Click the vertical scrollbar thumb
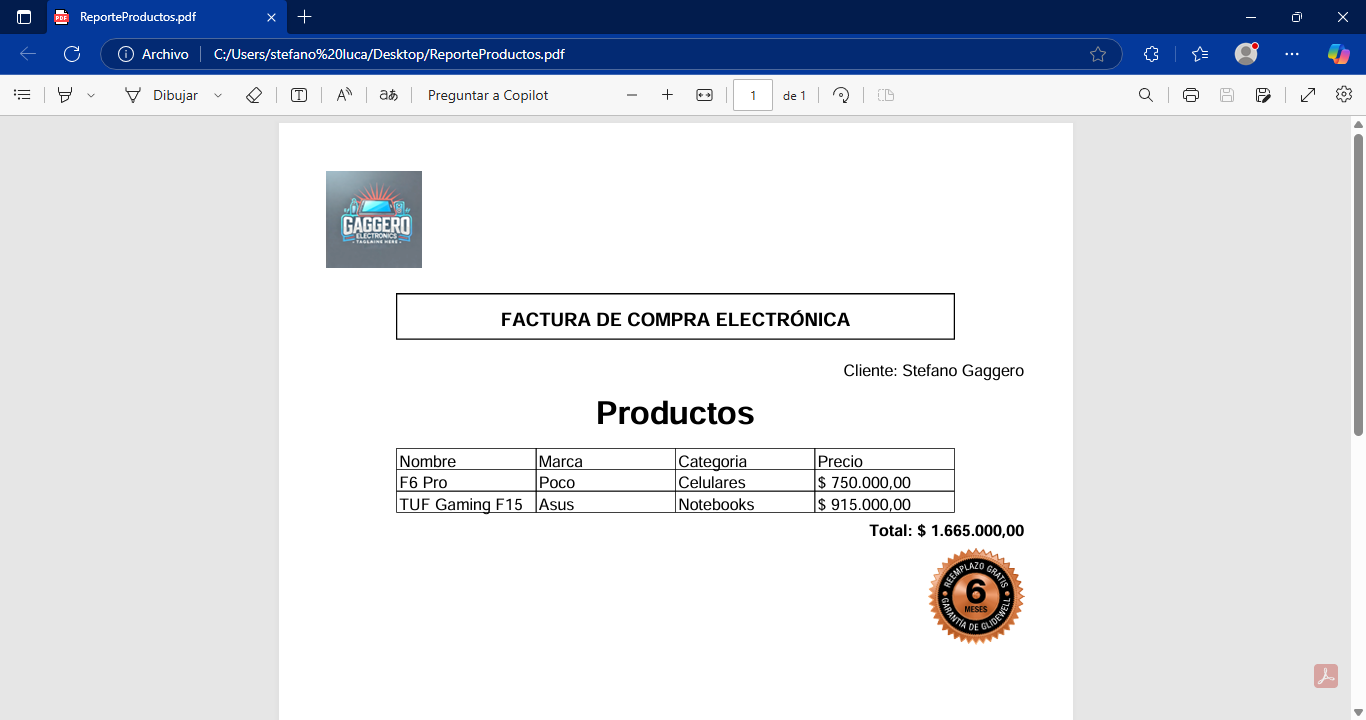 [1358, 284]
